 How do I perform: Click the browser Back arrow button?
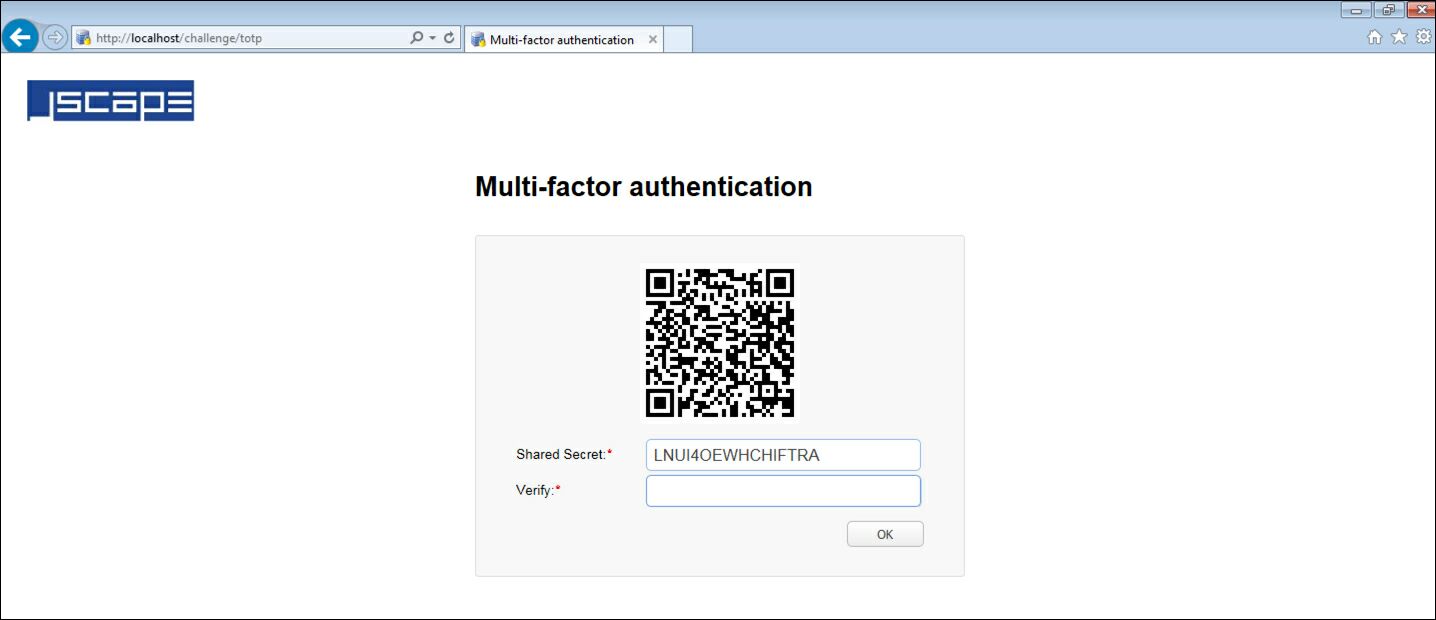click(20, 38)
